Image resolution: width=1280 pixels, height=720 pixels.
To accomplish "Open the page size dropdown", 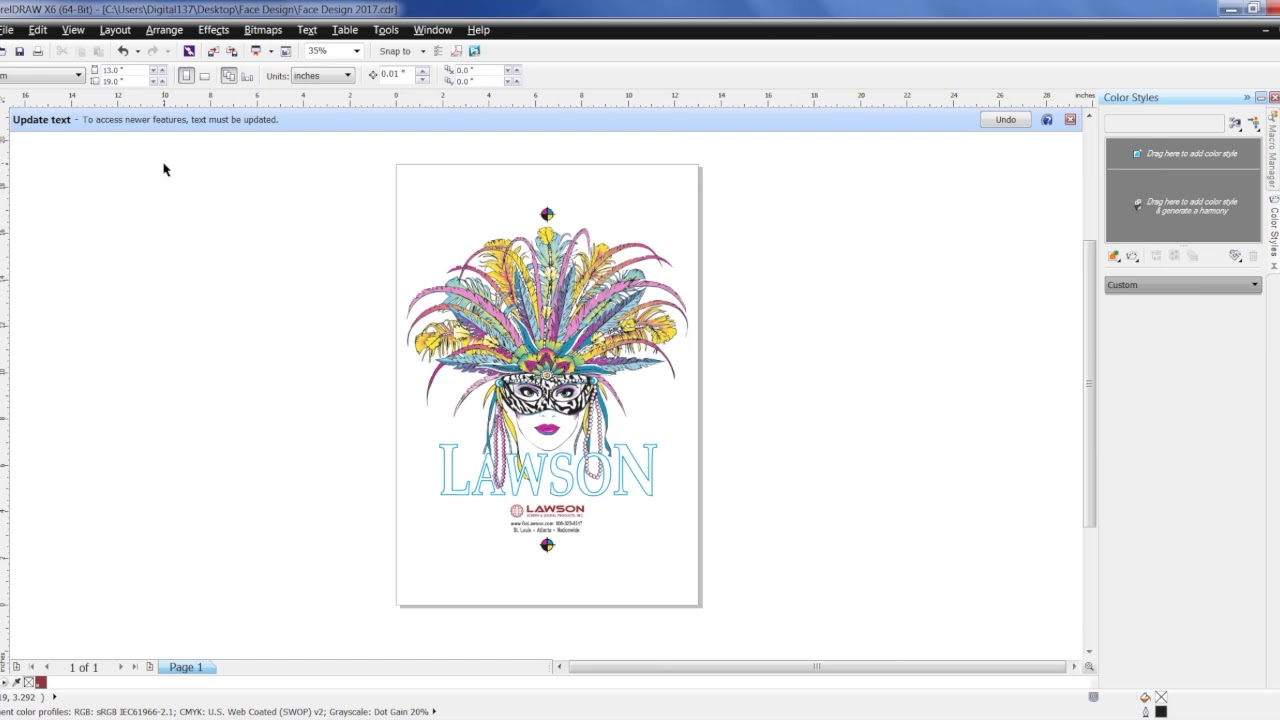I will tap(78, 76).
